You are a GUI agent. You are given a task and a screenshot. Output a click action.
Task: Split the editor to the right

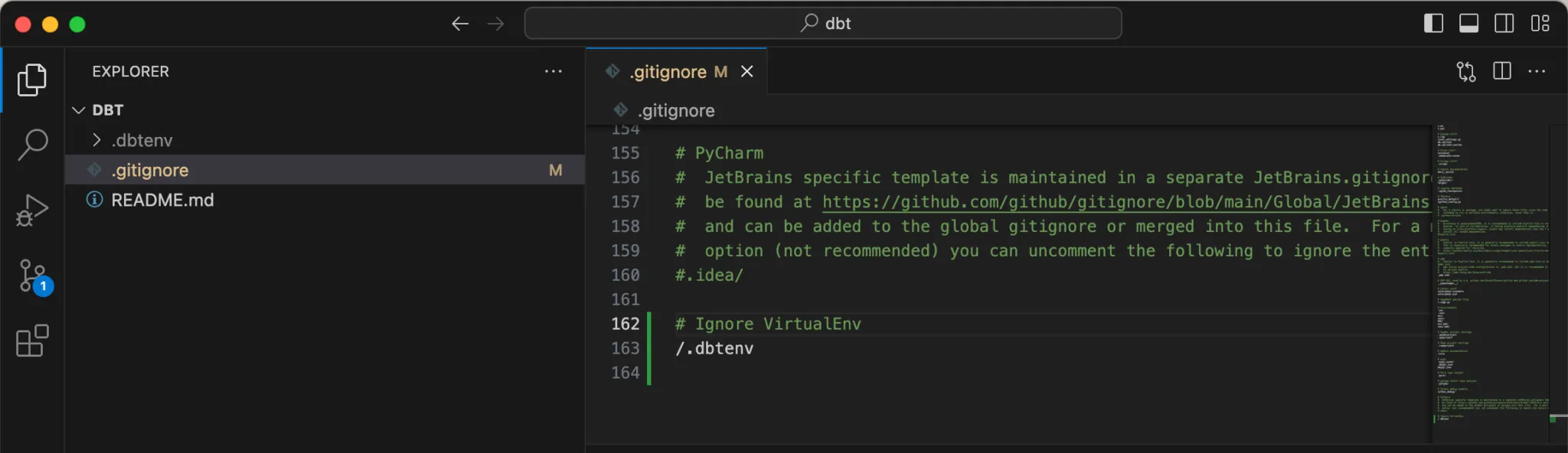point(1502,72)
